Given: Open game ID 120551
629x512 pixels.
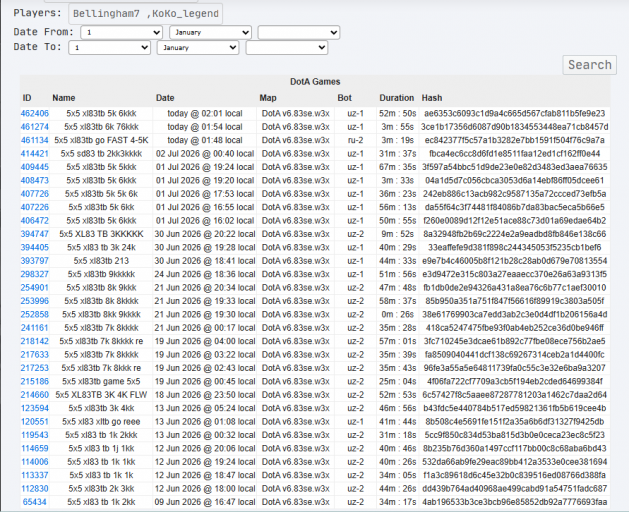Looking at the screenshot, I should (34, 422).
